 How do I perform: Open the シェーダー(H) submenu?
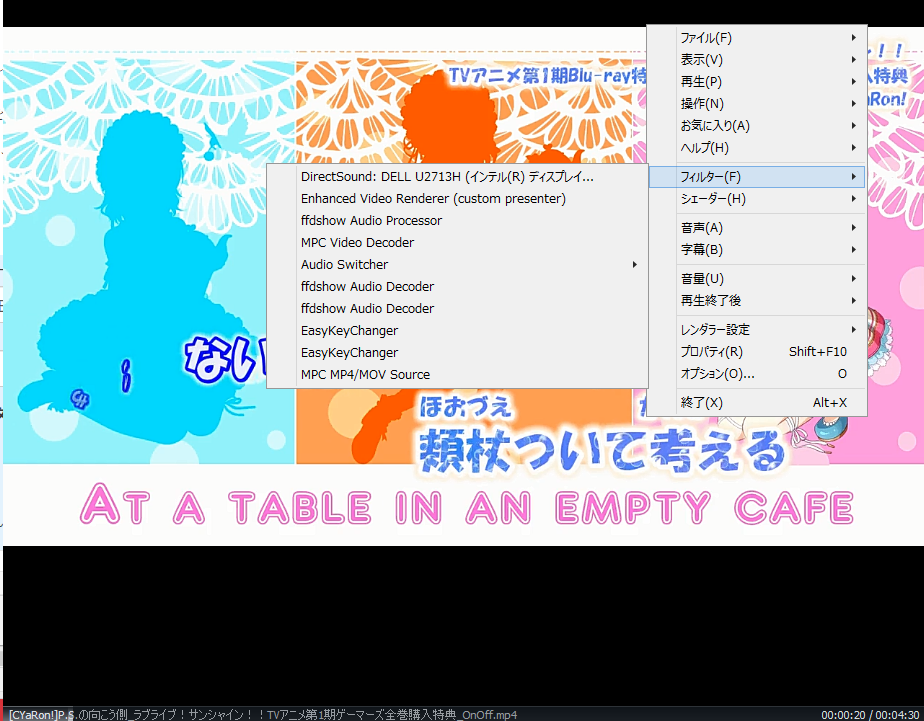tap(757, 199)
